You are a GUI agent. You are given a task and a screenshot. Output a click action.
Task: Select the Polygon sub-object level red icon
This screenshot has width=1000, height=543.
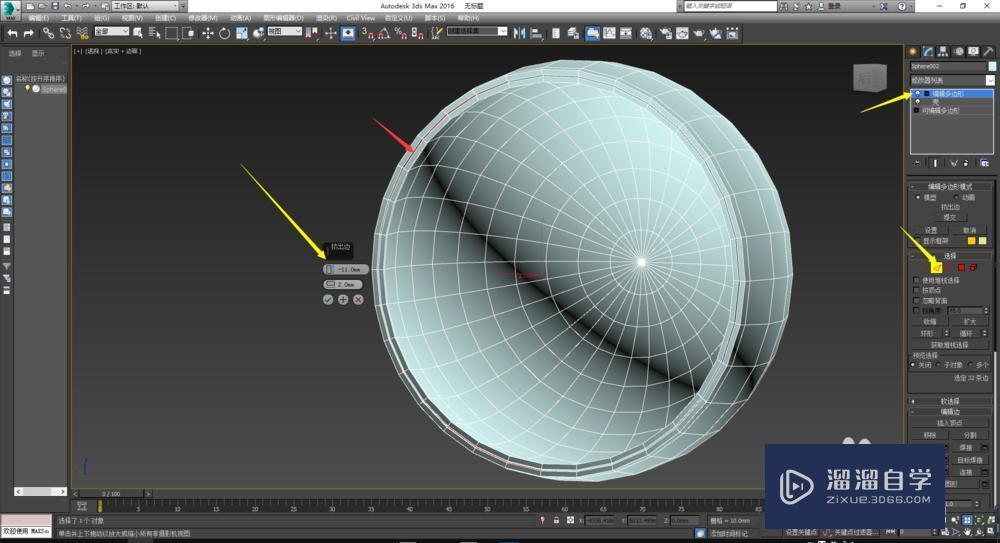(x=961, y=267)
